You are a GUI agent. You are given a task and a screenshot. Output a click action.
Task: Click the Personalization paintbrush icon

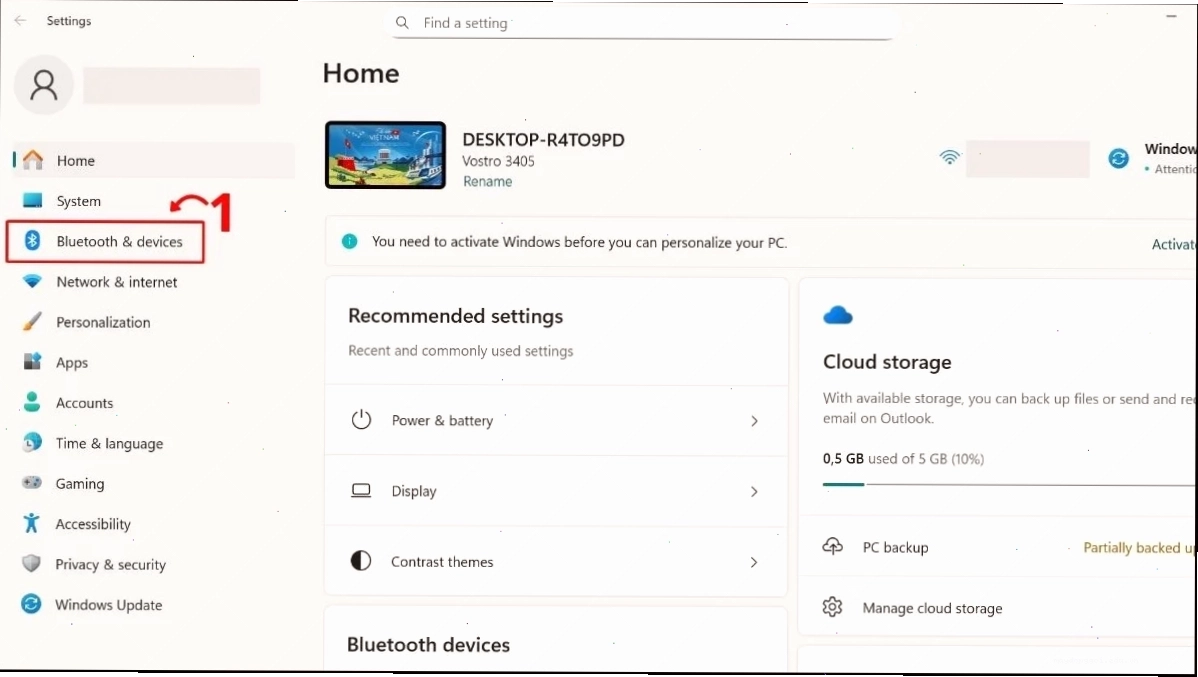pos(32,322)
